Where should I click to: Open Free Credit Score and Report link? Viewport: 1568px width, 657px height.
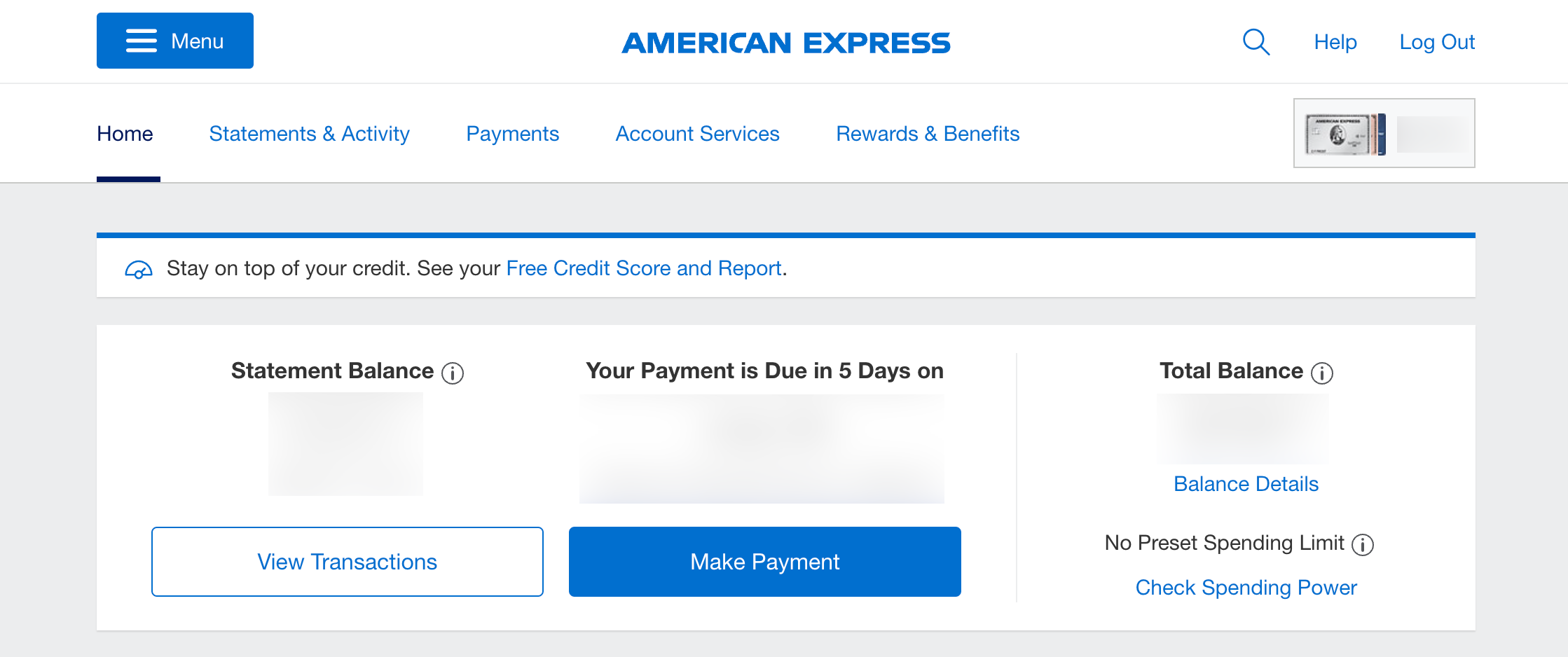click(x=643, y=268)
